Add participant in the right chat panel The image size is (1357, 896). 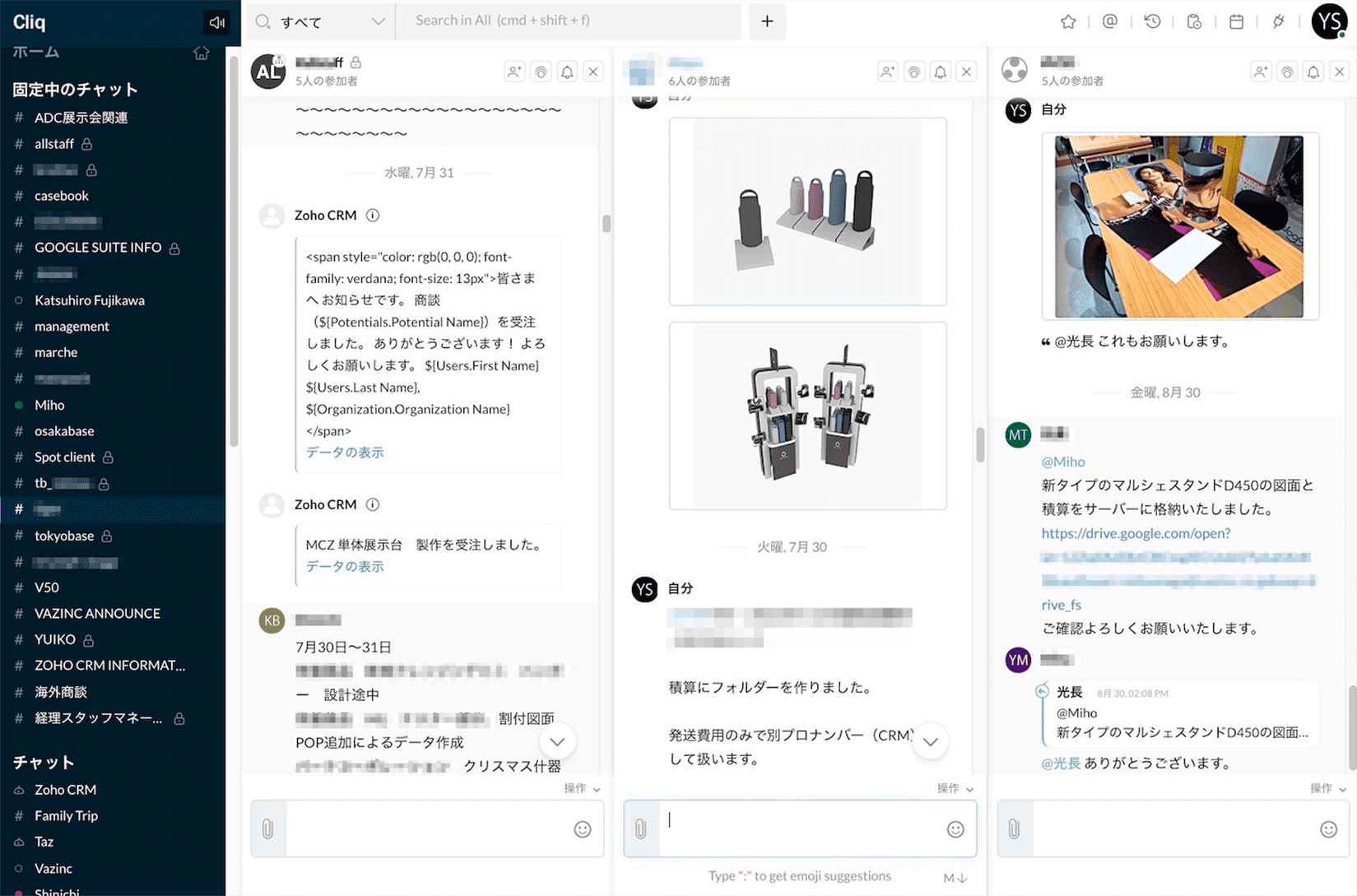(x=1261, y=72)
